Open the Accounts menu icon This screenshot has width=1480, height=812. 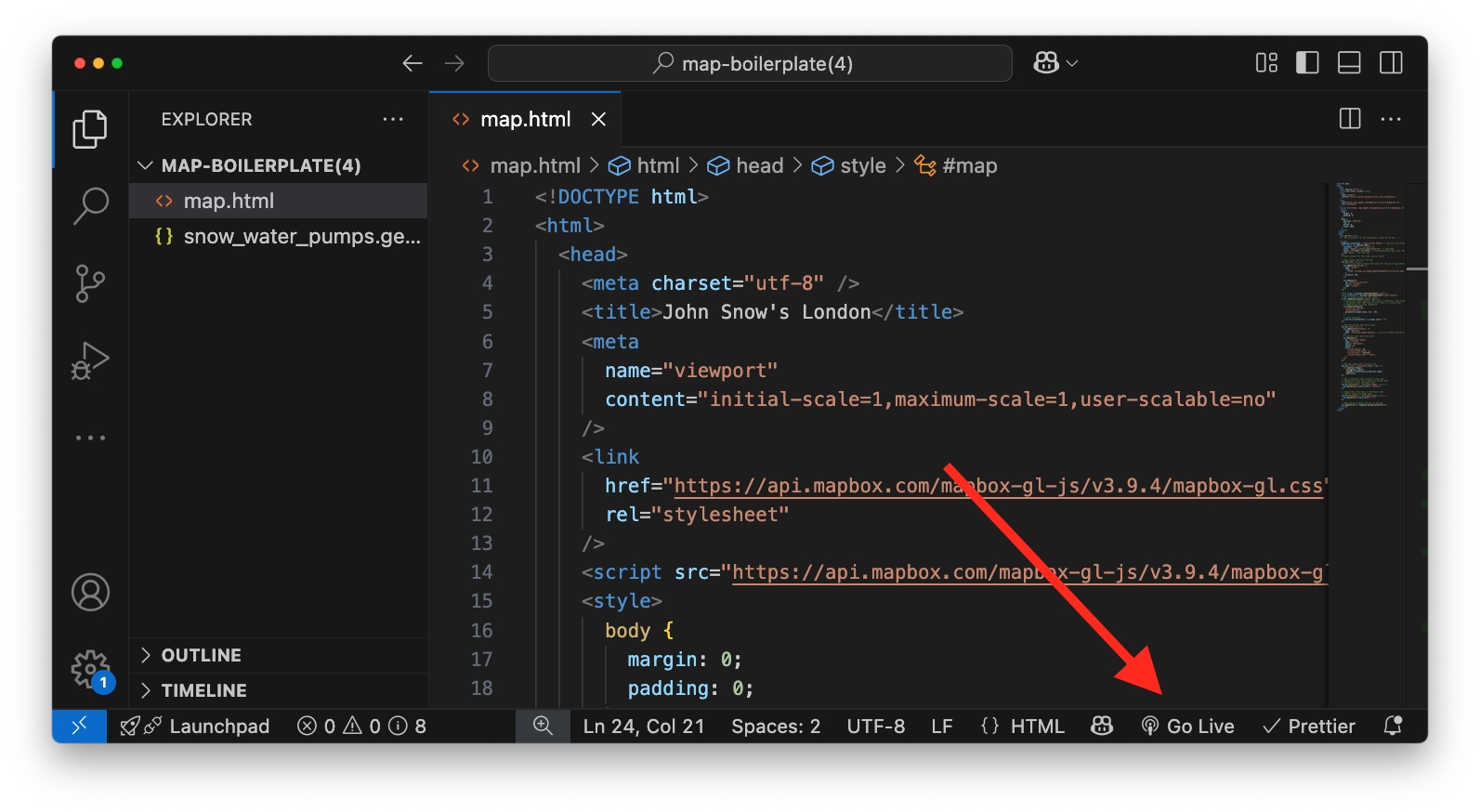coord(90,592)
